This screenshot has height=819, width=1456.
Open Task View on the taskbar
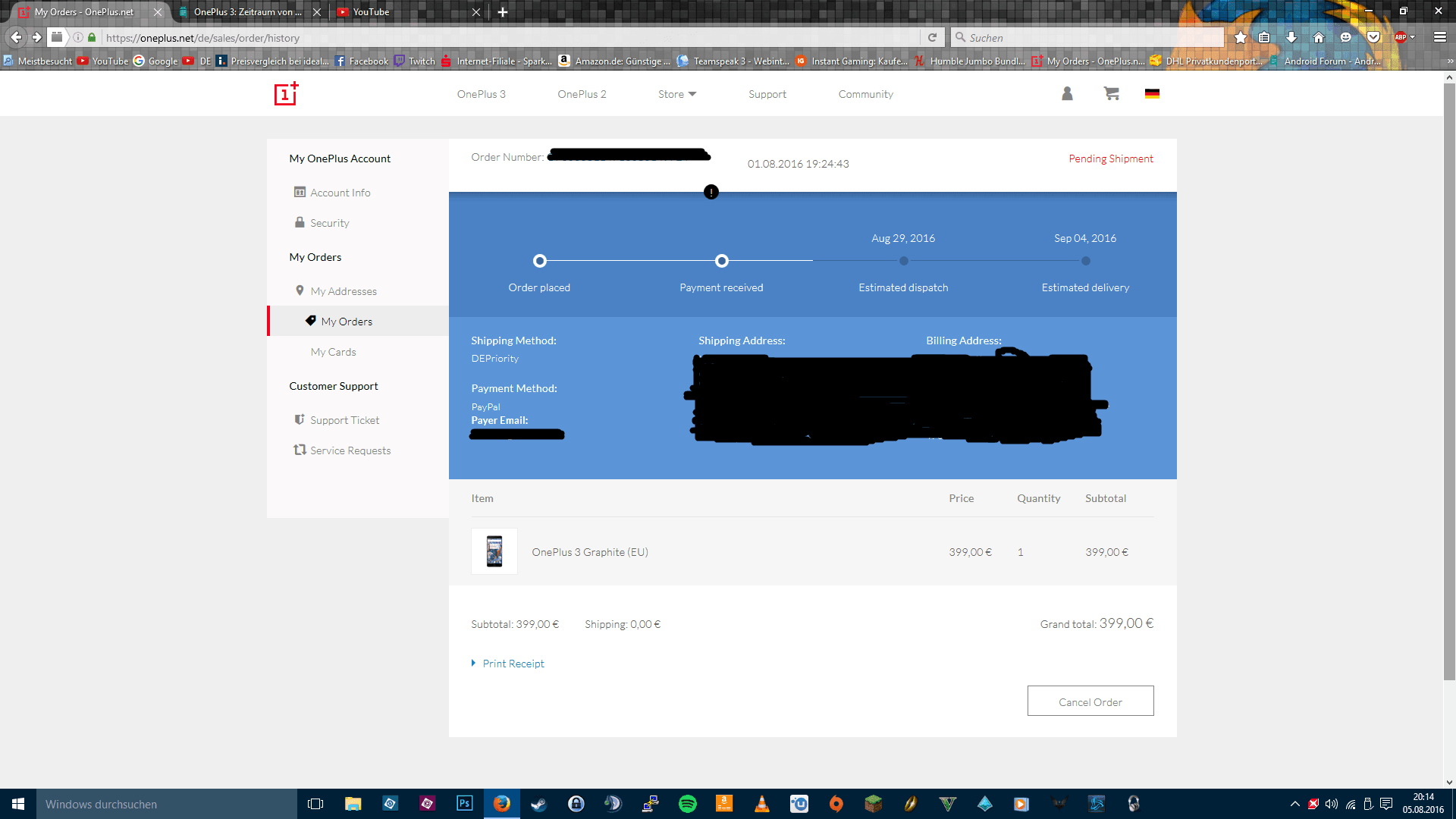point(315,804)
